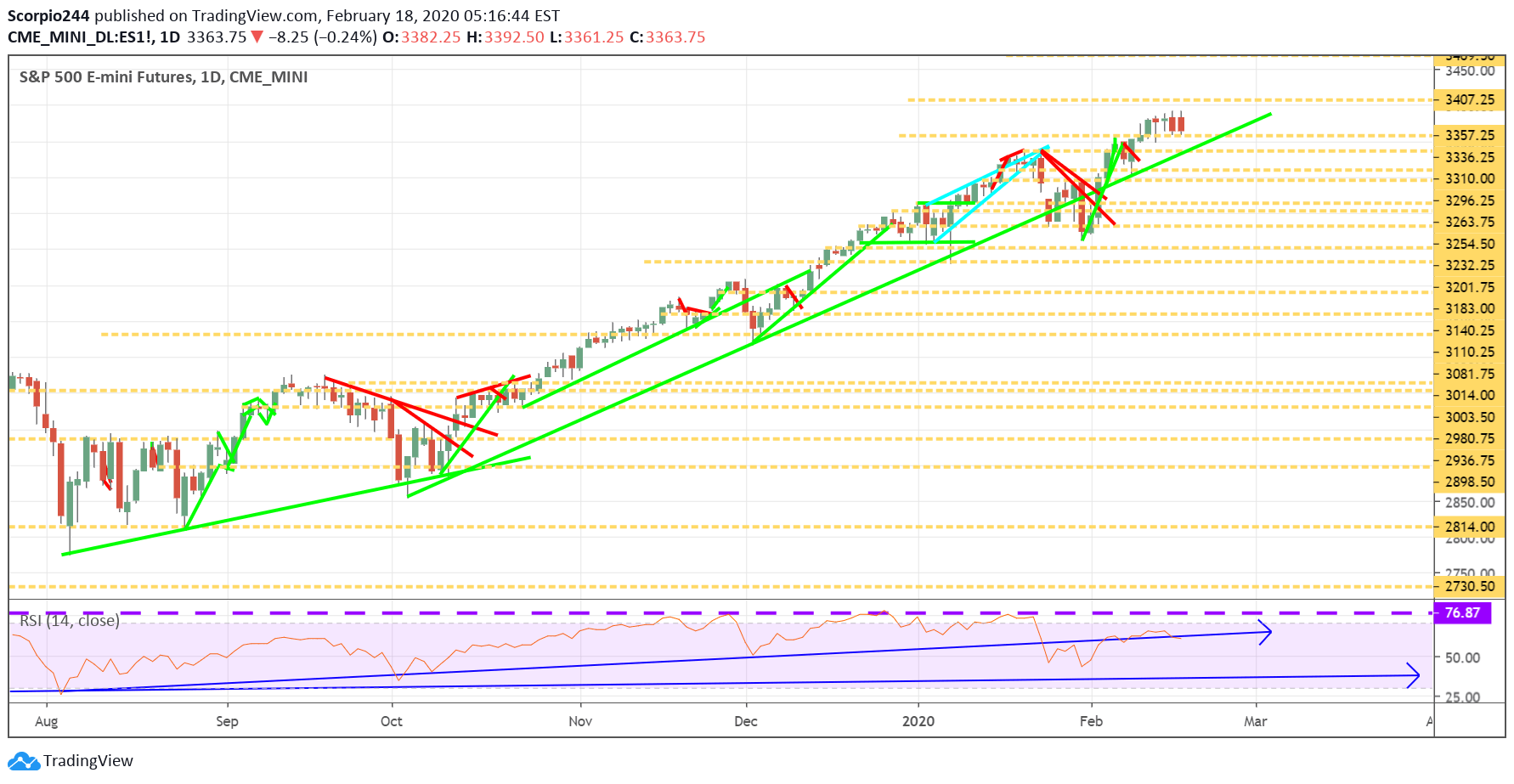Click the TradingView cloud logo icon
Image resolution: width=1514 pixels, height=784 pixels.
click(23, 761)
